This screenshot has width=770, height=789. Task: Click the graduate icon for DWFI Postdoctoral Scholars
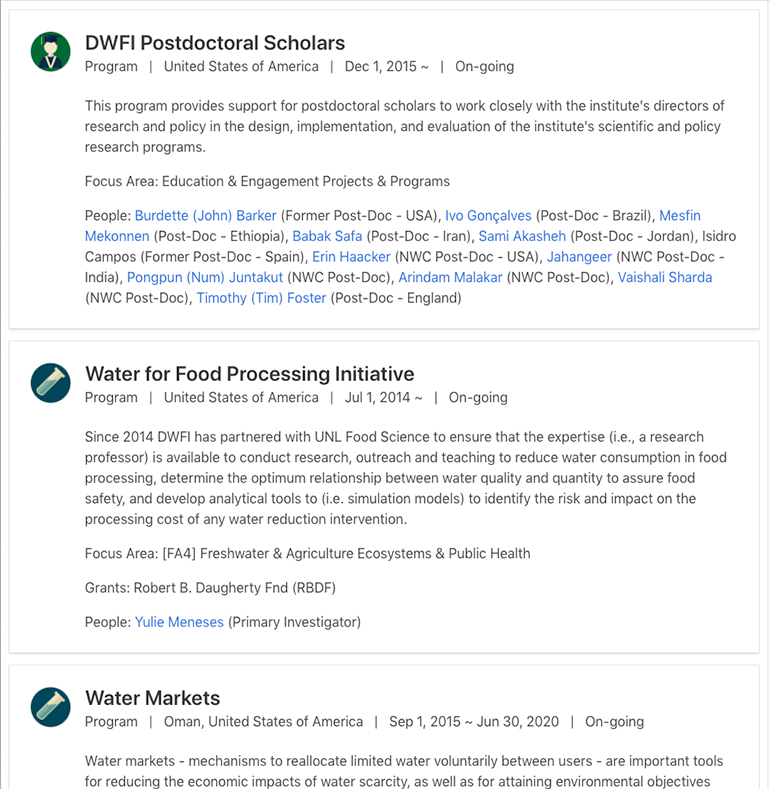coord(50,51)
